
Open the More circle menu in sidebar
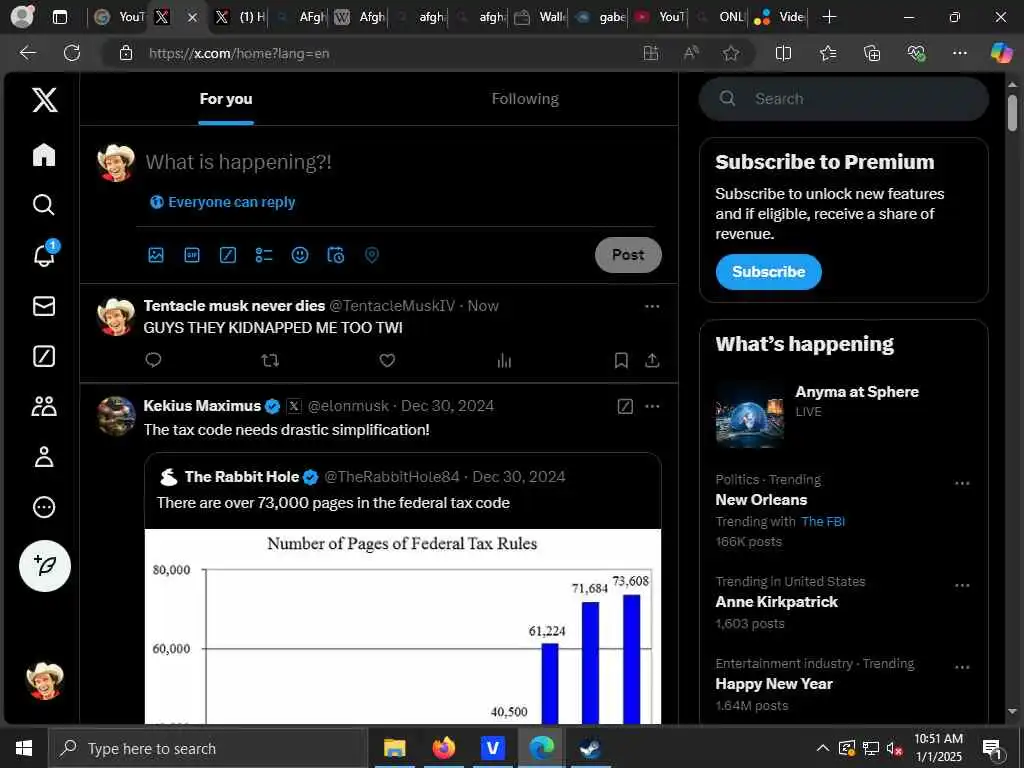tap(44, 507)
